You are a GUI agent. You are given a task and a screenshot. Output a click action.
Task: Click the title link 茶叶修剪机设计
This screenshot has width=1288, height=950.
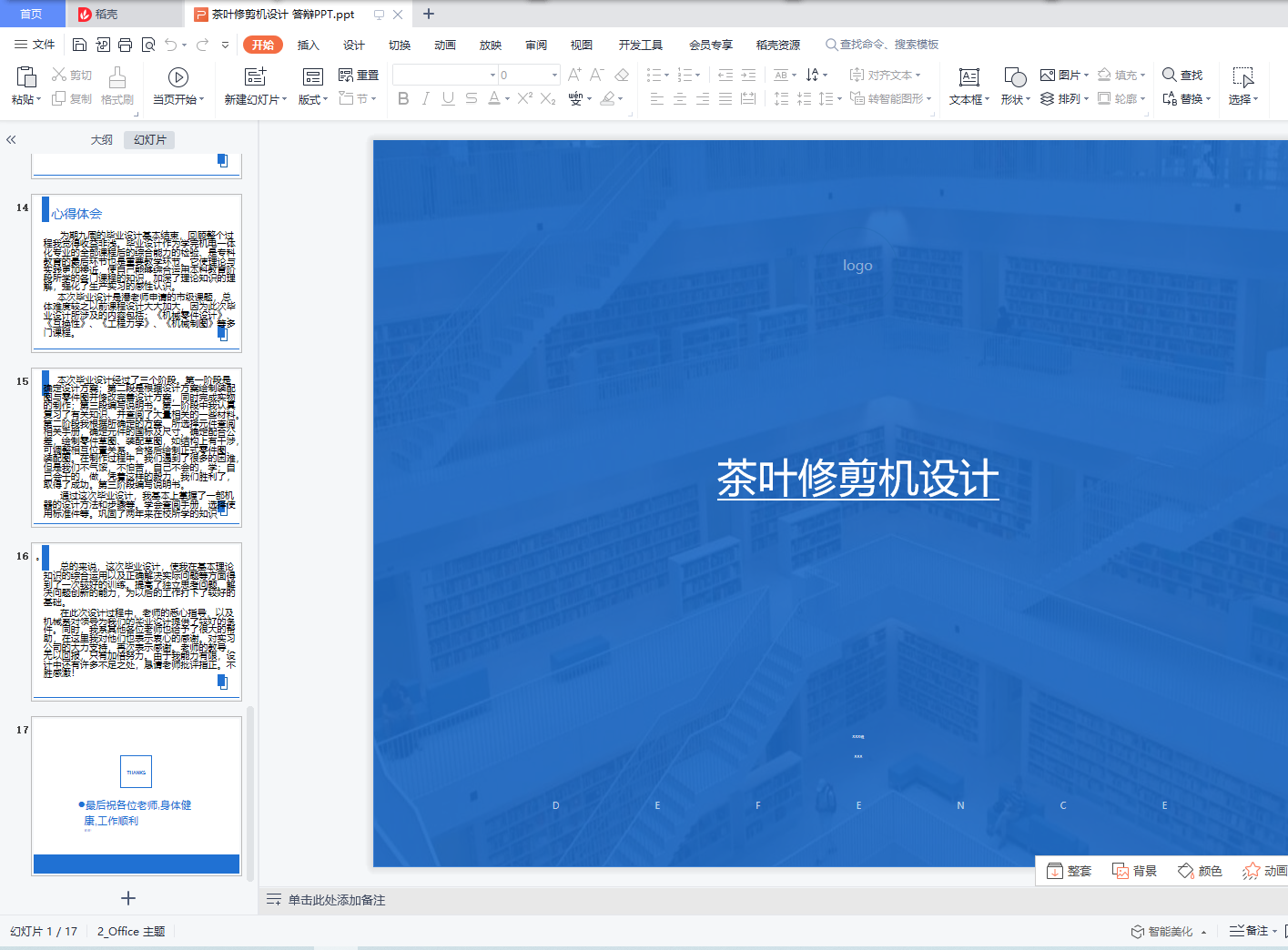coord(857,479)
